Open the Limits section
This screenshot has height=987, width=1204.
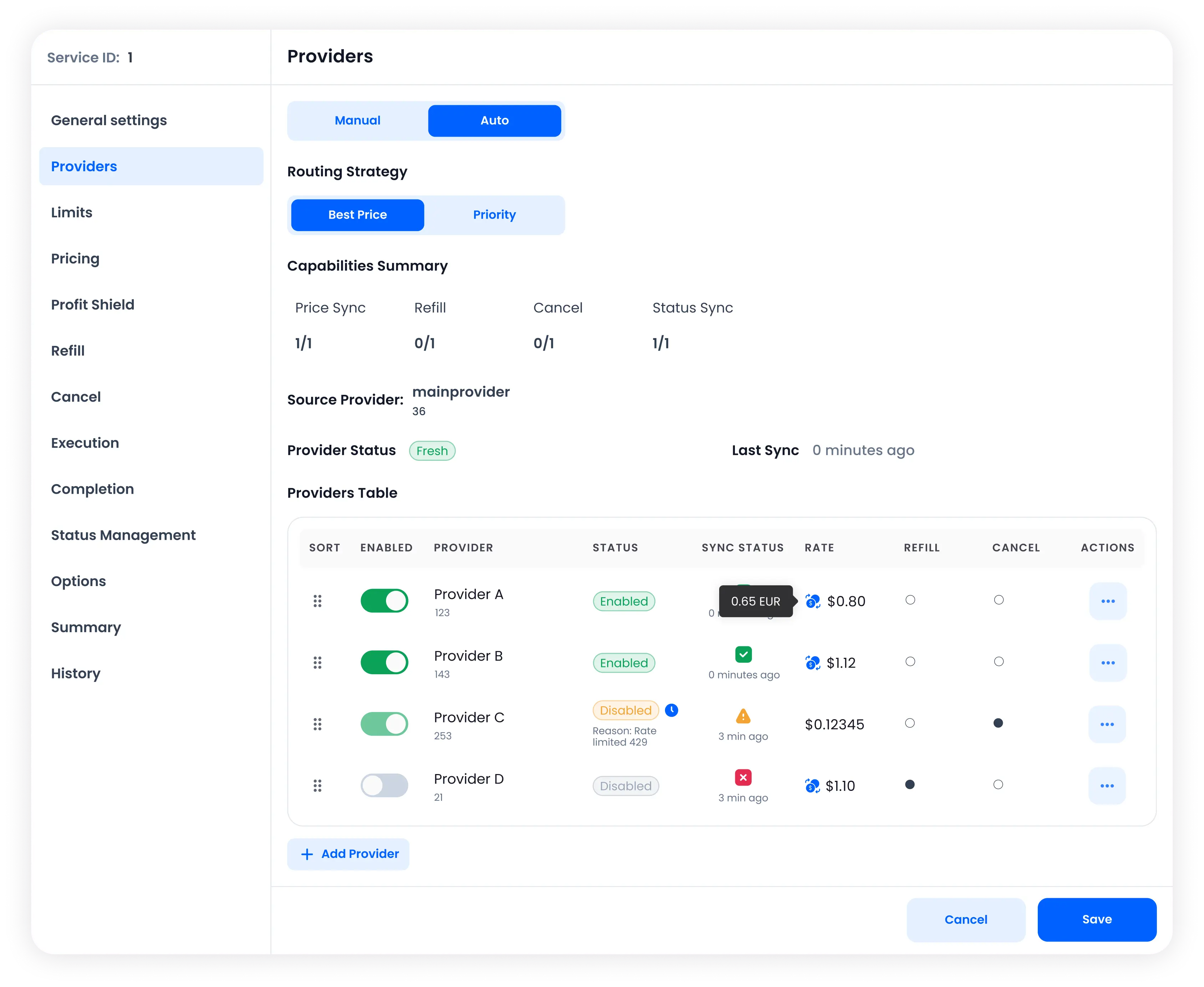(x=151, y=213)
